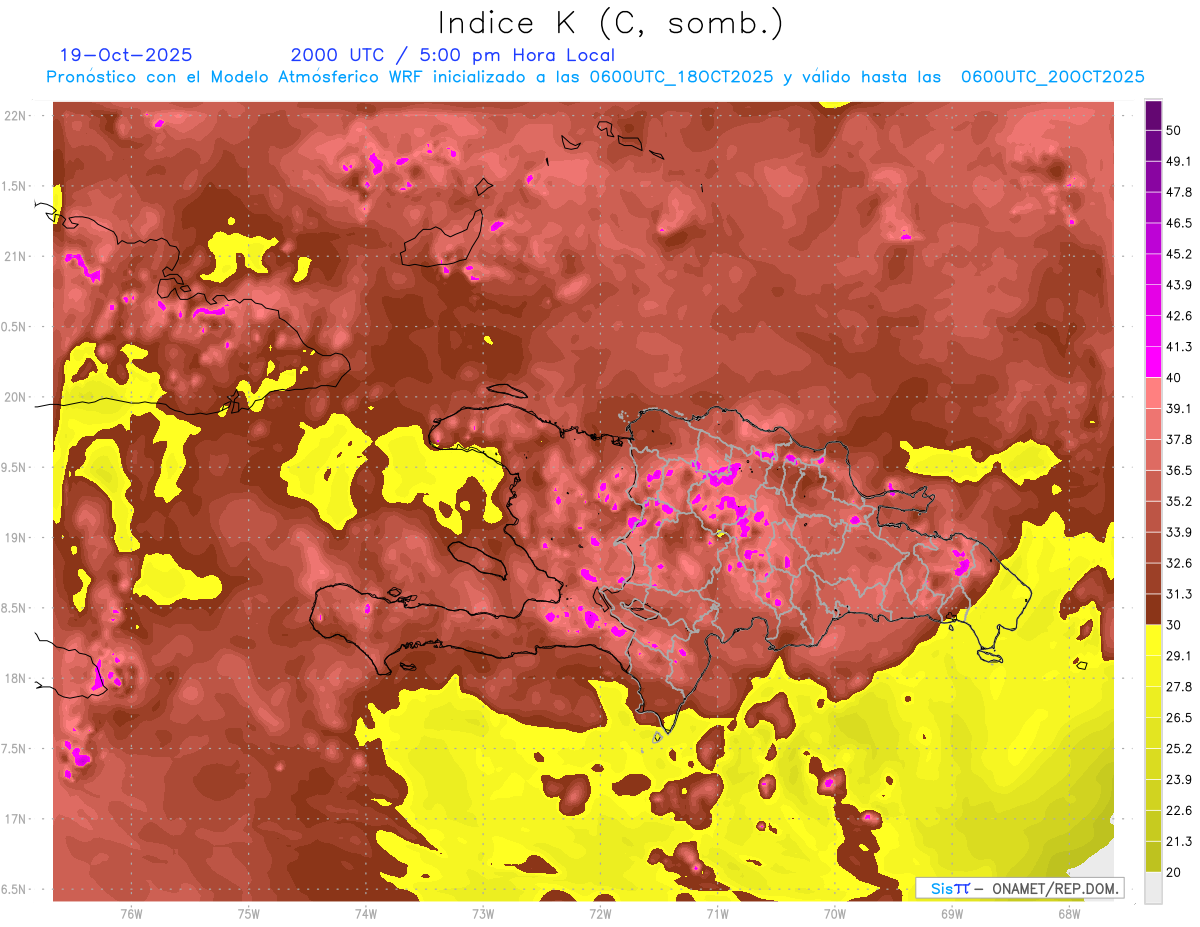Viewport: 1200px width, 927px height.
Task: Click the colorbar value "29.1"
Action: [x=1178, y=656]
